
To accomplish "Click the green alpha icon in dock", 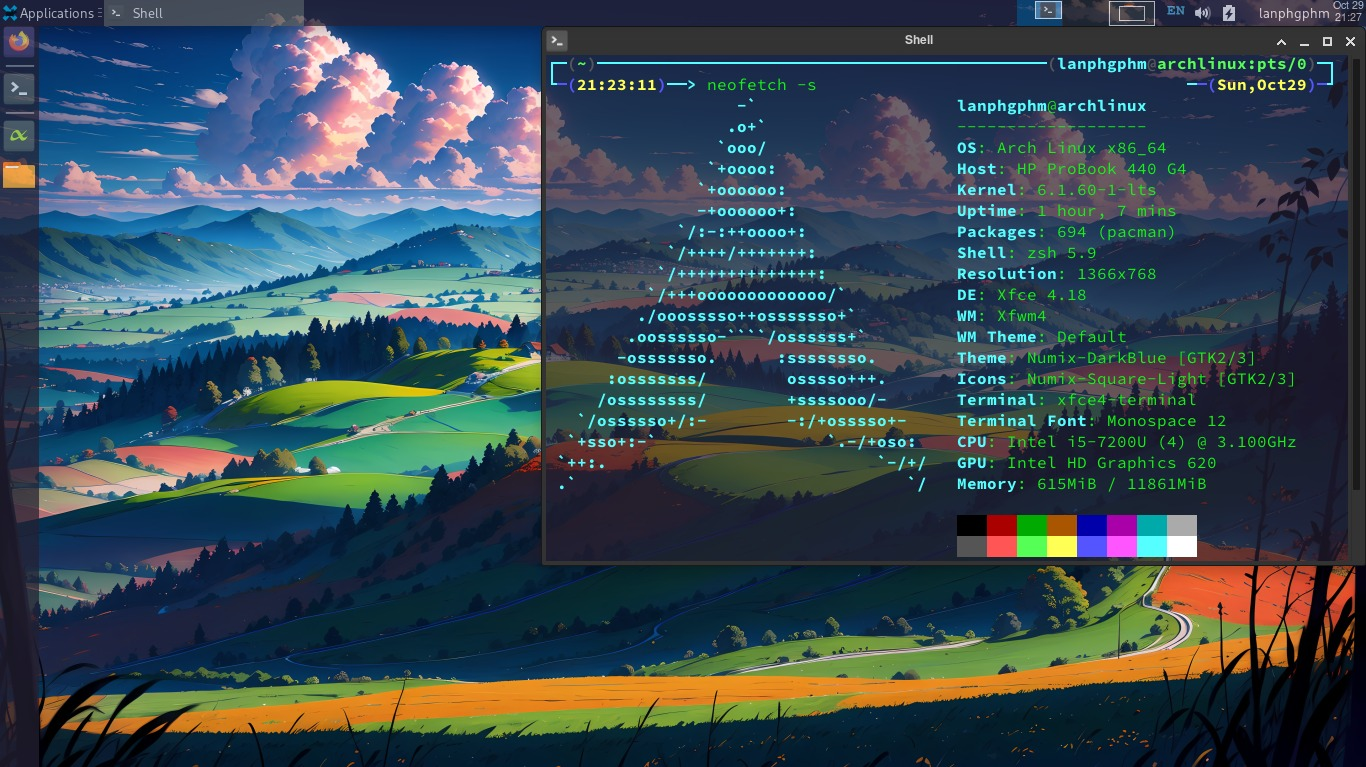I will click(x=19, y=134).
